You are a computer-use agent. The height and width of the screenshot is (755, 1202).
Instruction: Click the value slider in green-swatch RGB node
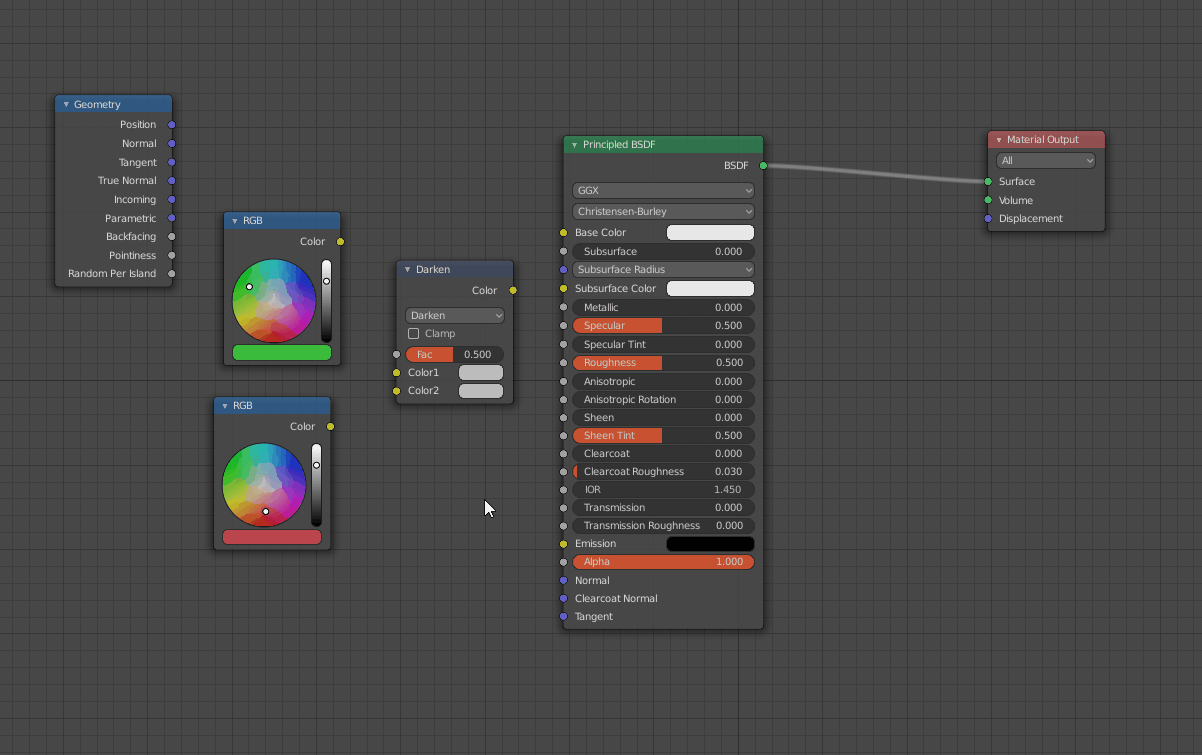(x=326, y=301)
